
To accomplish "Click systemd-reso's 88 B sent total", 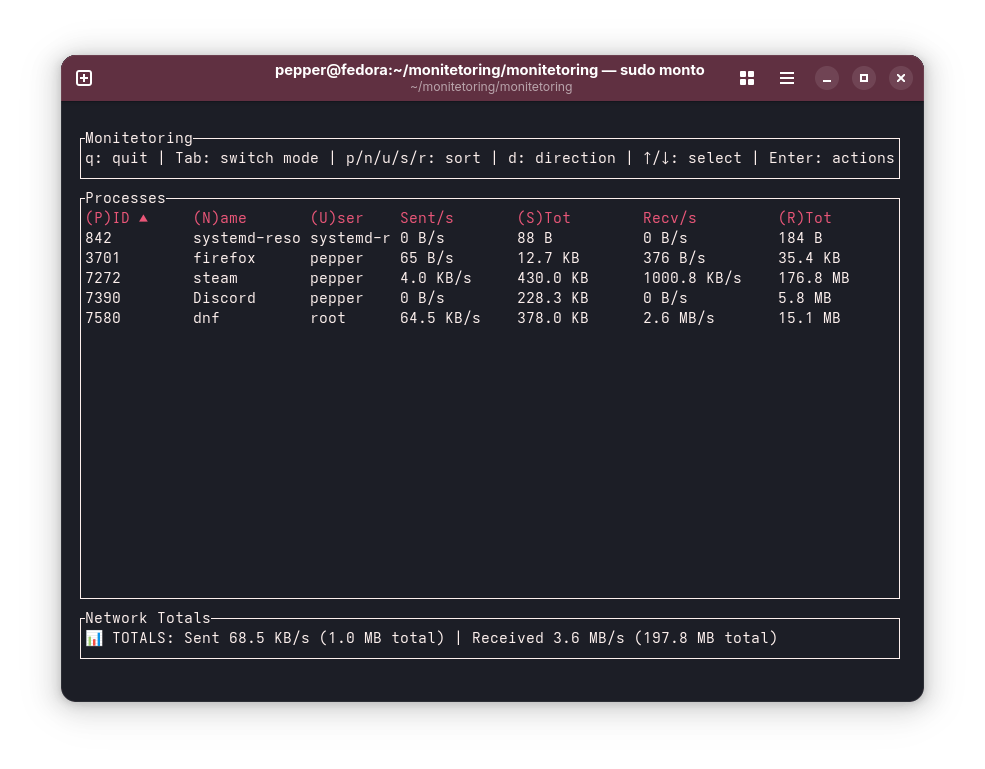I will pos(535,238).
